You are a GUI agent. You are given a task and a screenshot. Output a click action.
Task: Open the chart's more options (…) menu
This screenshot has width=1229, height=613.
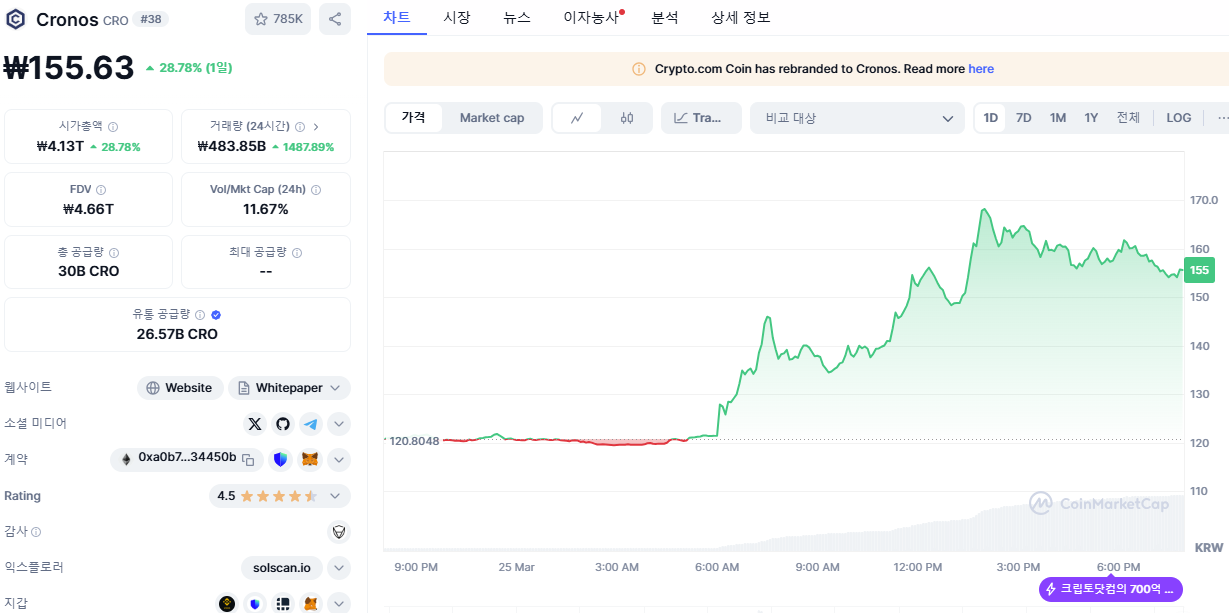click(x=1222, y=118)
